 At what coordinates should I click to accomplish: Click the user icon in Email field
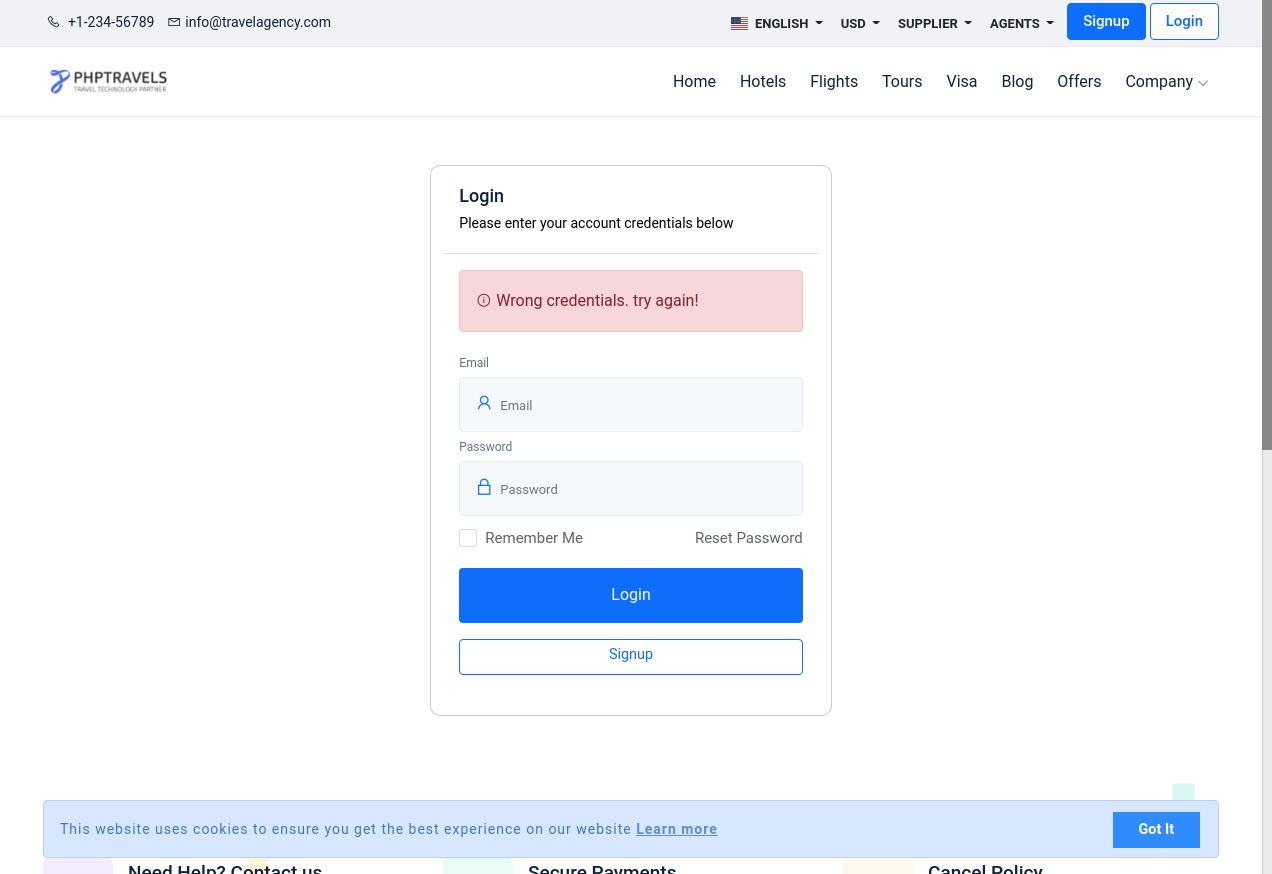484,403
